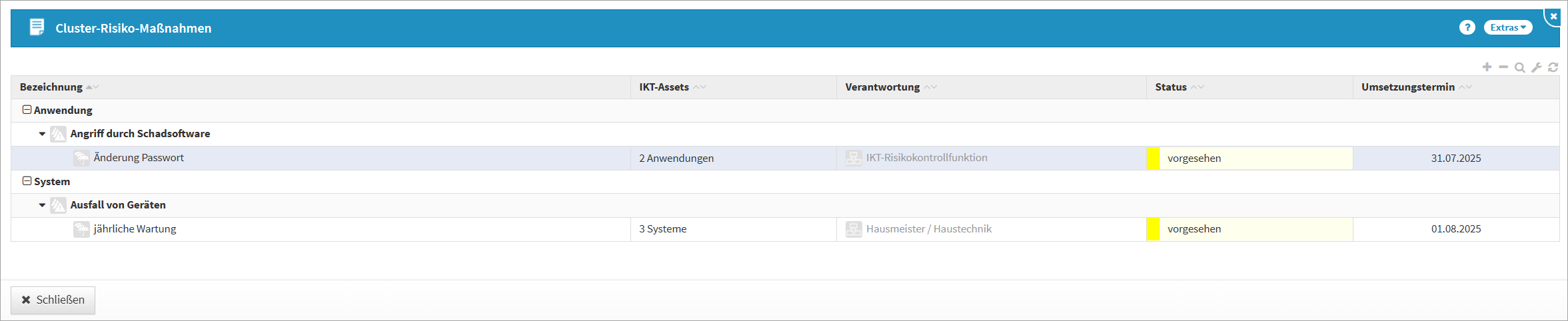The height and width of the screenshot is (321, 1568).
Task: Click the warning icon beside Ausfall von Geräten
Action: click(x=58, y=205)
